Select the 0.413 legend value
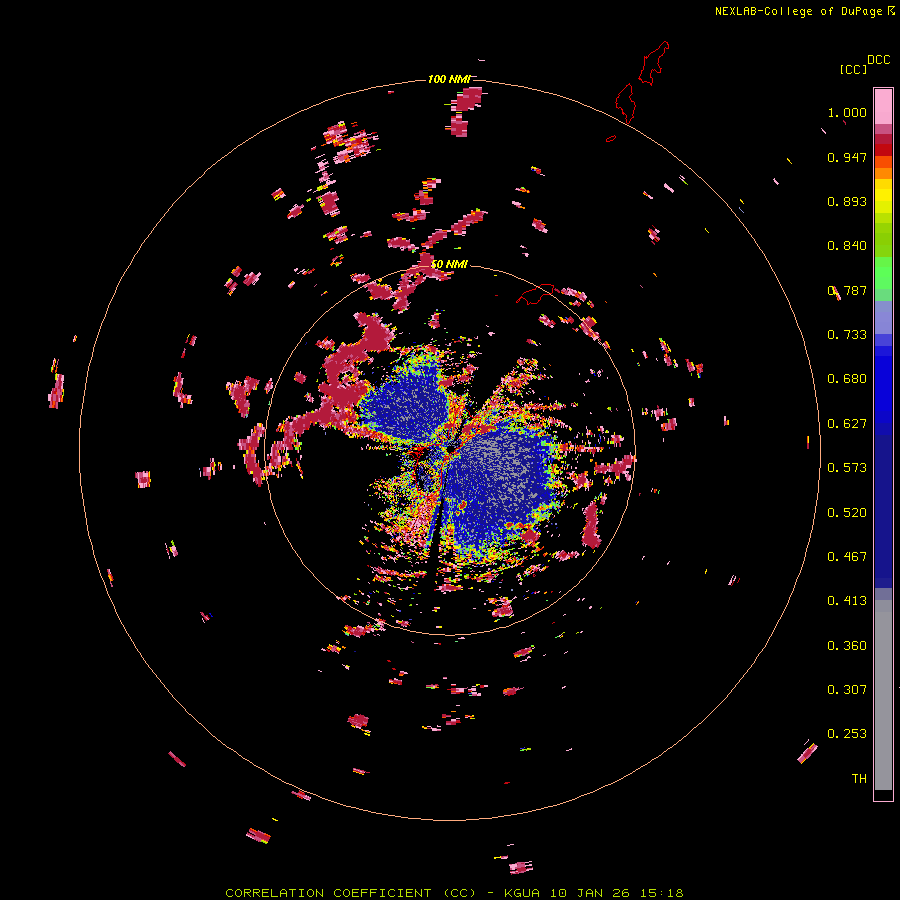The height and width of the screenshot is (900, 900). [847, 601]
